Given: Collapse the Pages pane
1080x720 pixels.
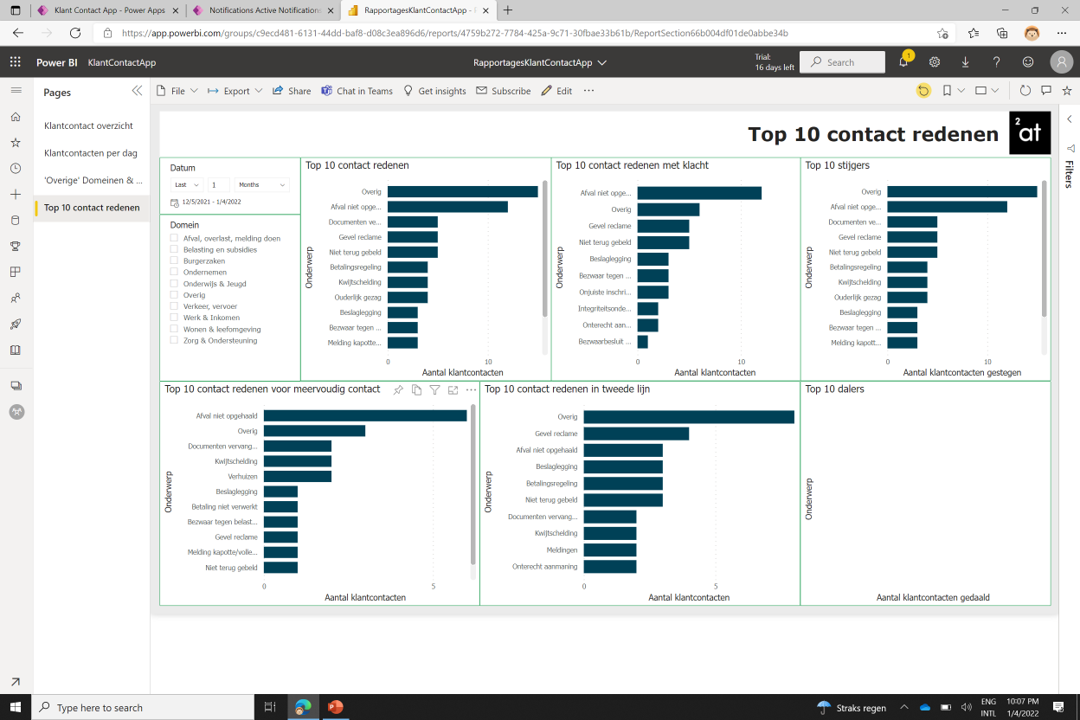Looking at the screenshot, I should pyautogui.click(x=137, y=91).
